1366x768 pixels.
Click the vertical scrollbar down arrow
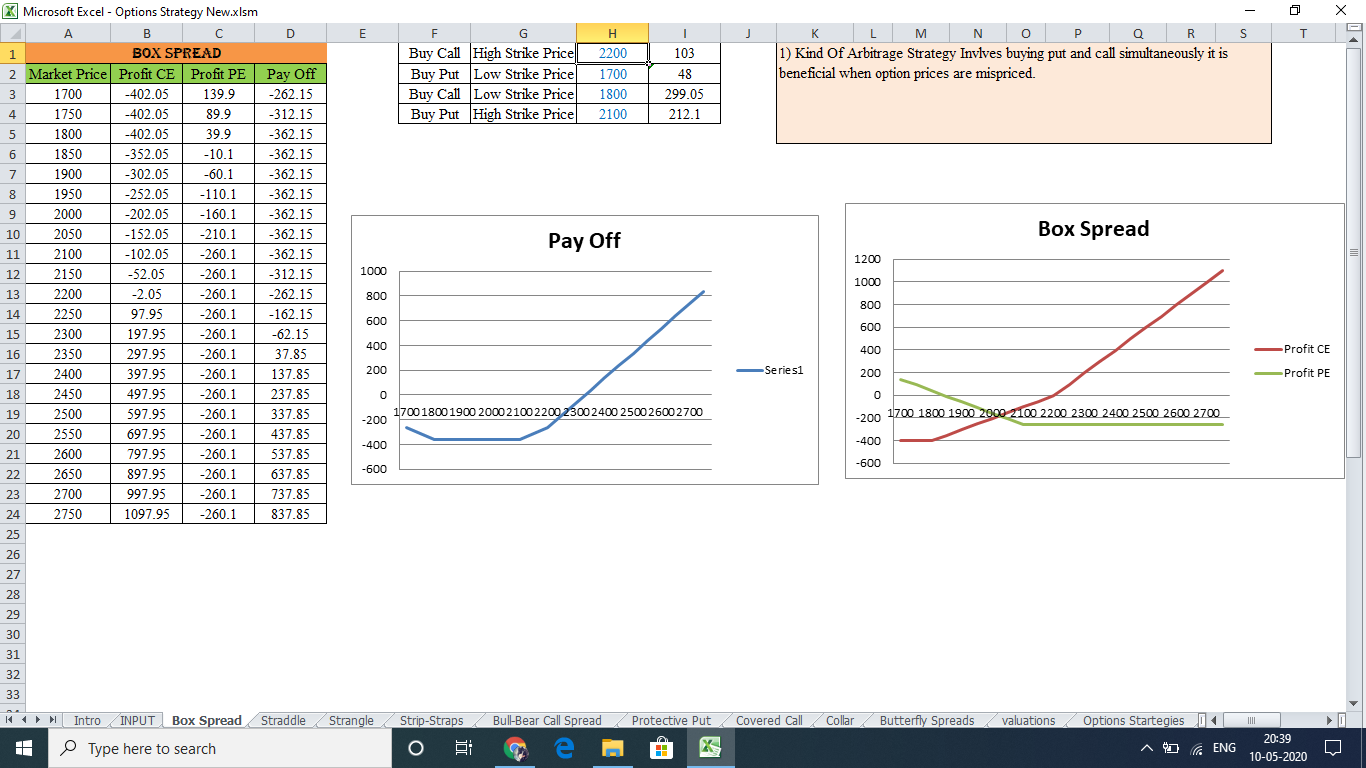(1355, 703)
